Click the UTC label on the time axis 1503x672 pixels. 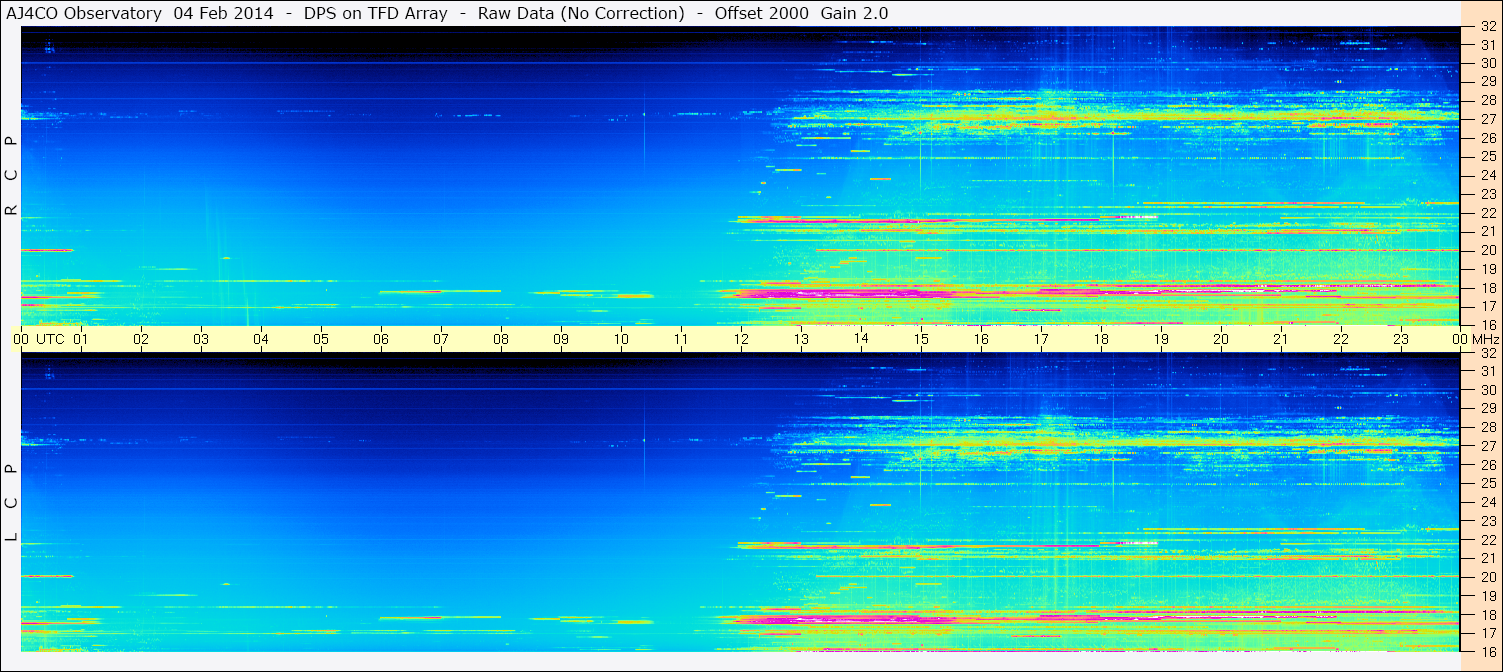coord(50,339)
